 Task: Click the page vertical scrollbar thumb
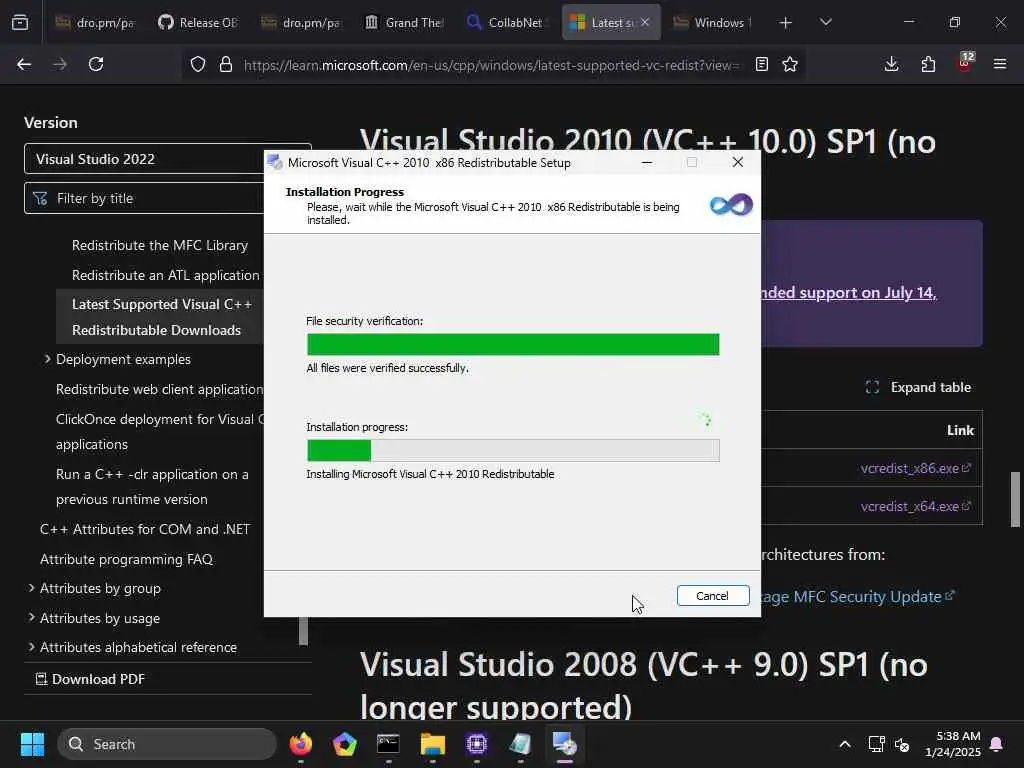(1015, 499)
